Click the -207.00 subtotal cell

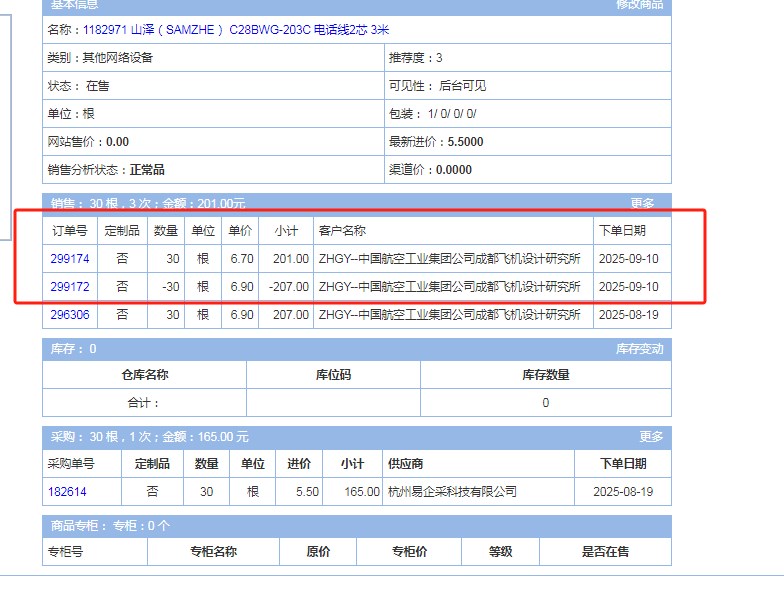[x=288, y=287]
